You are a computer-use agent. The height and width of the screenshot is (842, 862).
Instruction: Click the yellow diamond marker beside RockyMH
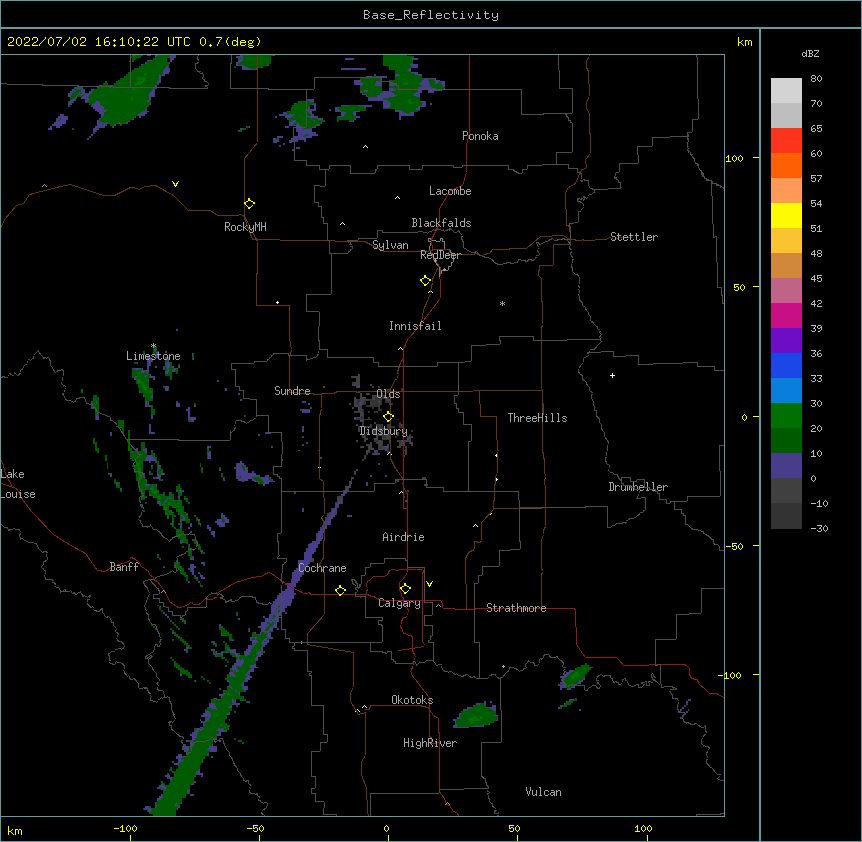point(250,204)
